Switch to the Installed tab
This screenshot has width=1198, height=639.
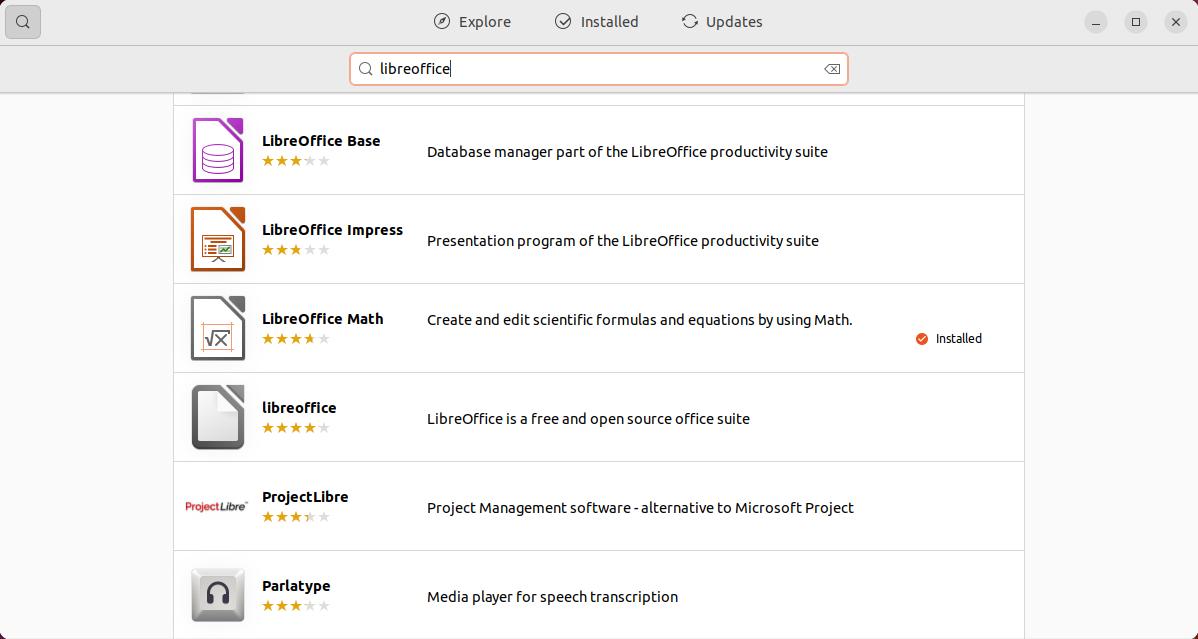(x=596, y=21)
